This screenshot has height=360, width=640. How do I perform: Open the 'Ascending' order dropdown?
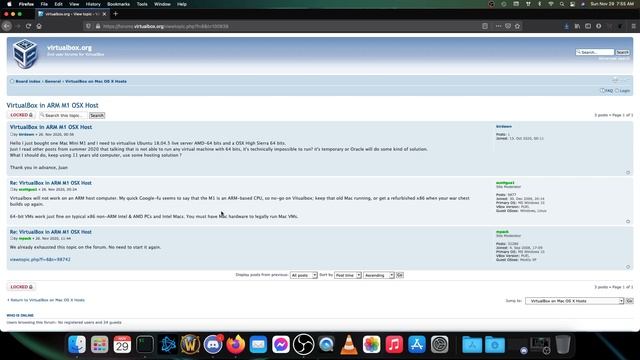[x=379, y=275]
